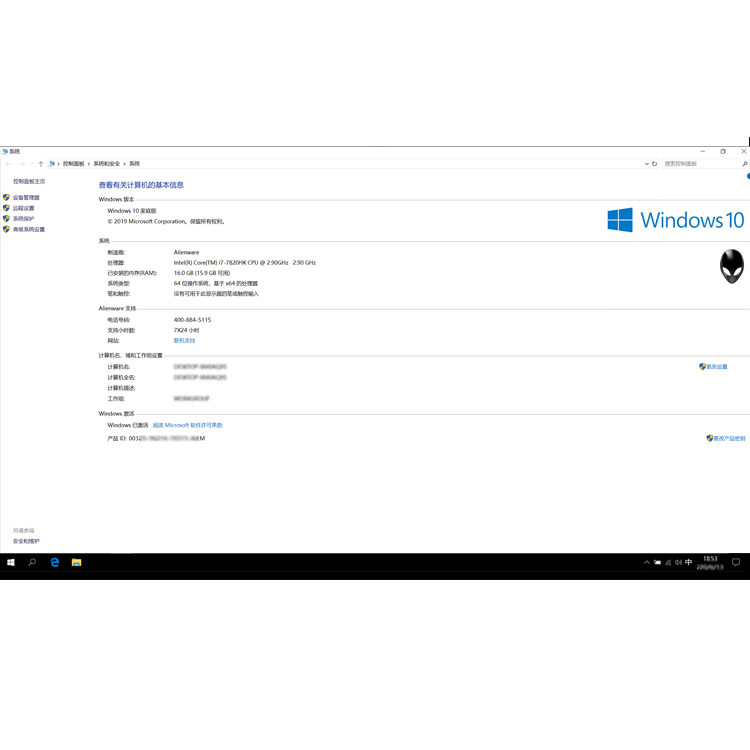
Task: Open the taskbar clock and date
Action: coord(710,562)
